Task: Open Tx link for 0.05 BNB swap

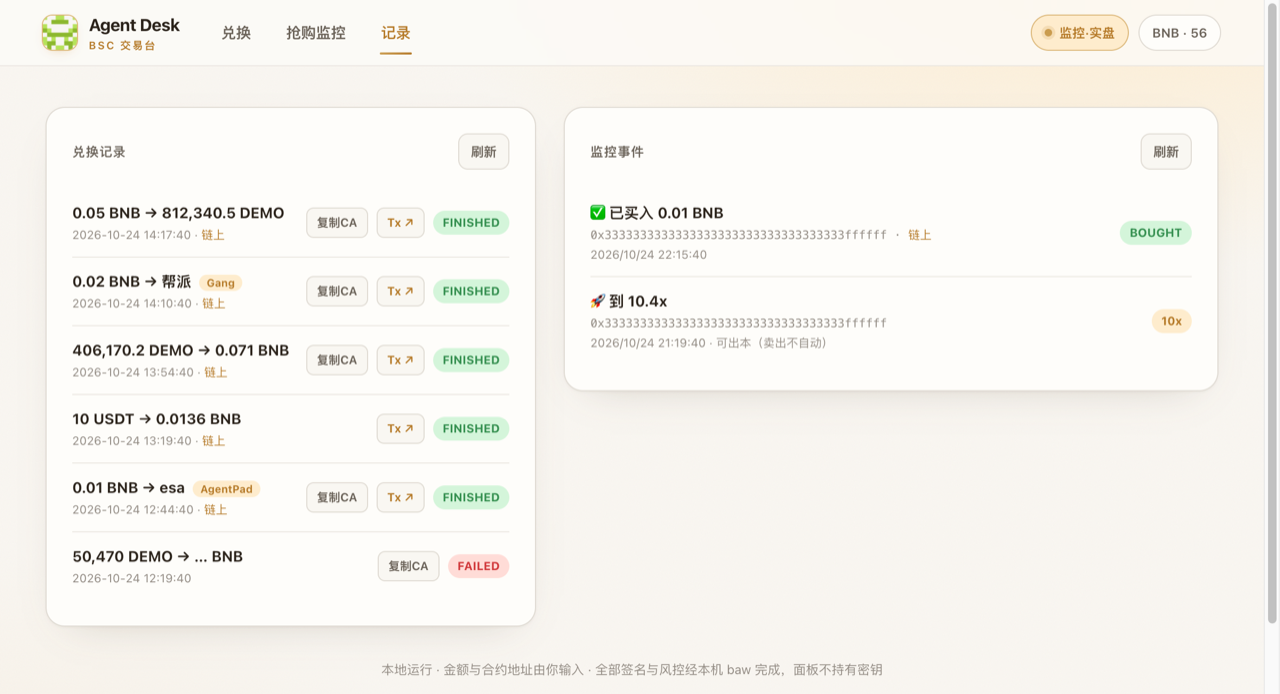Action: (x=400, y=223)
